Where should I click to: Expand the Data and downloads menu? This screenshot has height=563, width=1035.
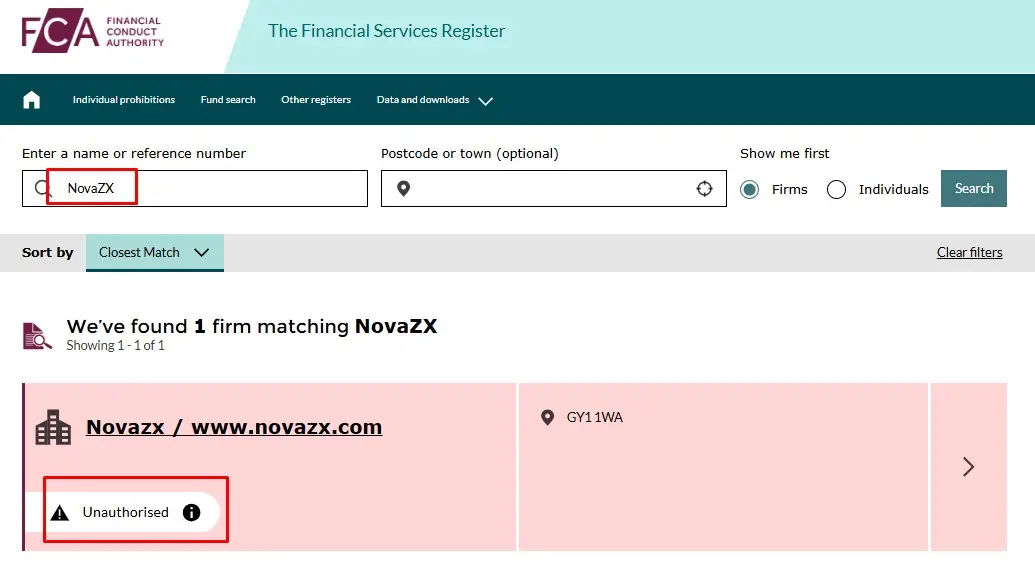click(435, 100)
